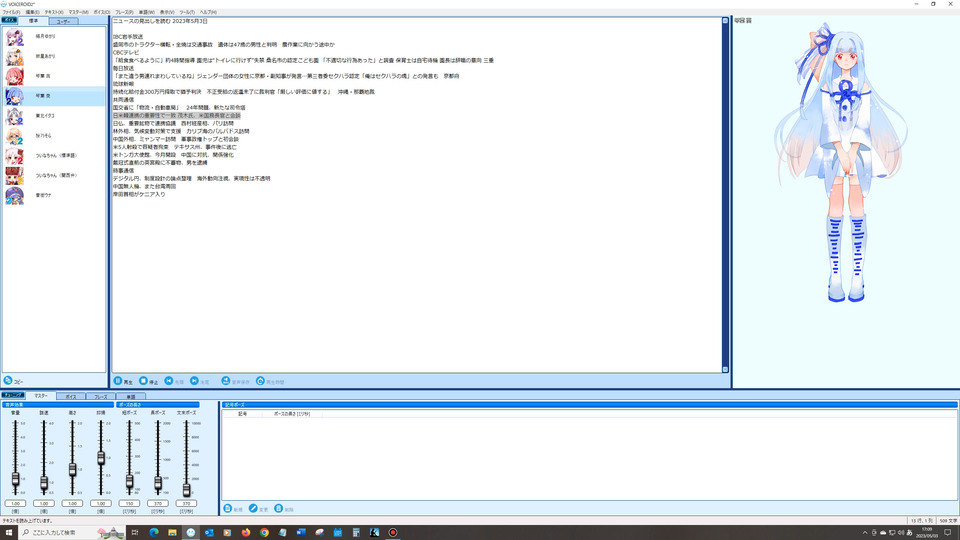
Task: Switch to the フレーズ tuning tab
Action: coord(100,397)
